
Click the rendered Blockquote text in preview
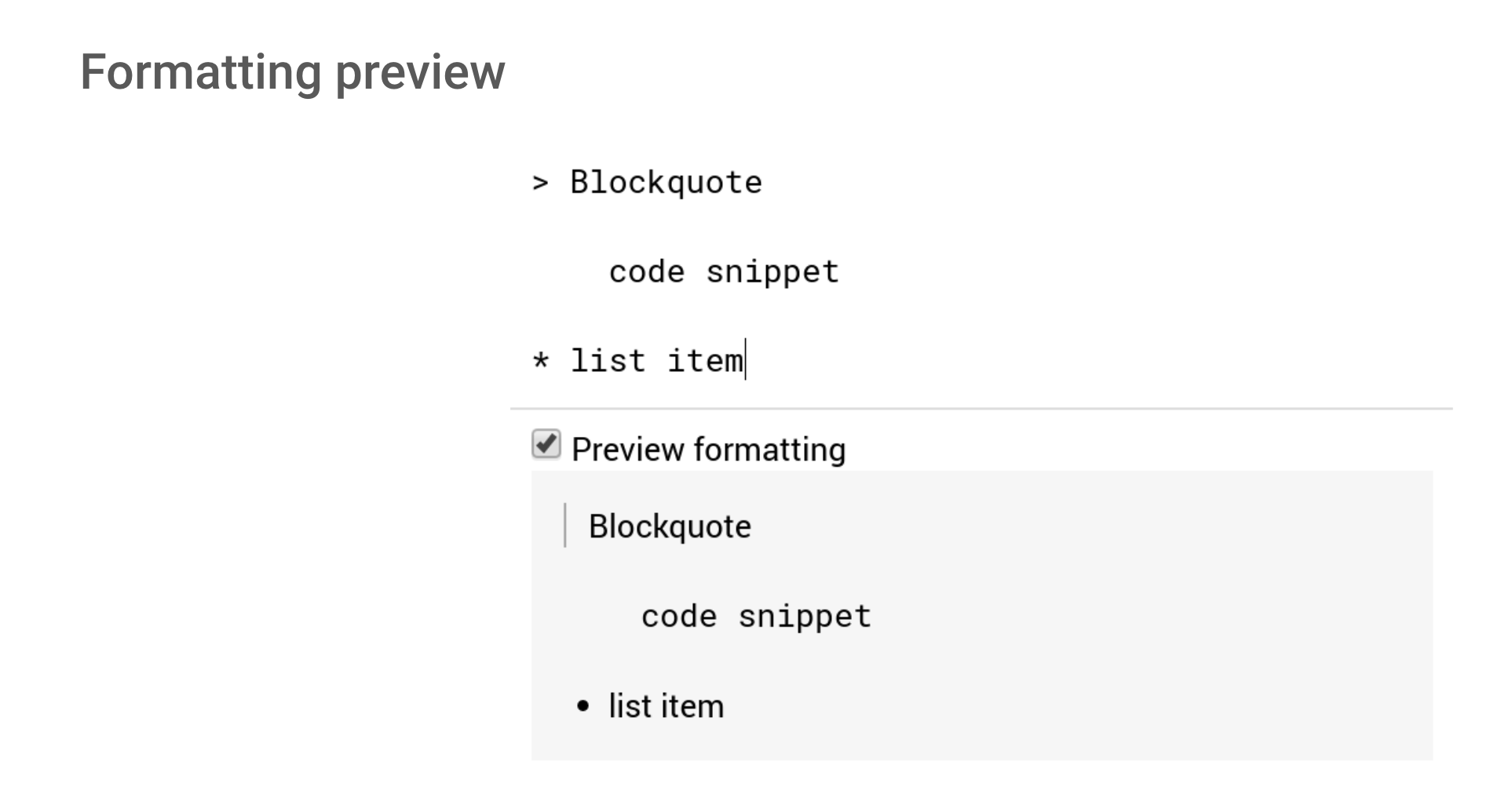pyautogui.click(x=670, y=526)
